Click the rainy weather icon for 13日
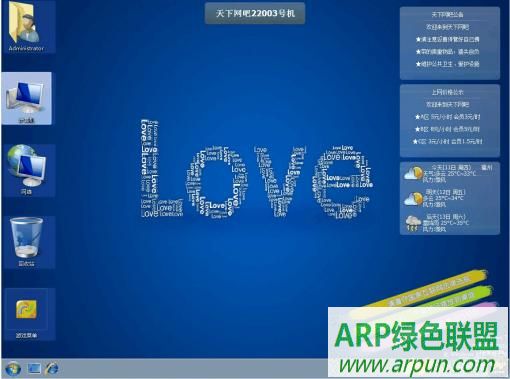Viewport: 510px width, 379px height. point(413,223)
